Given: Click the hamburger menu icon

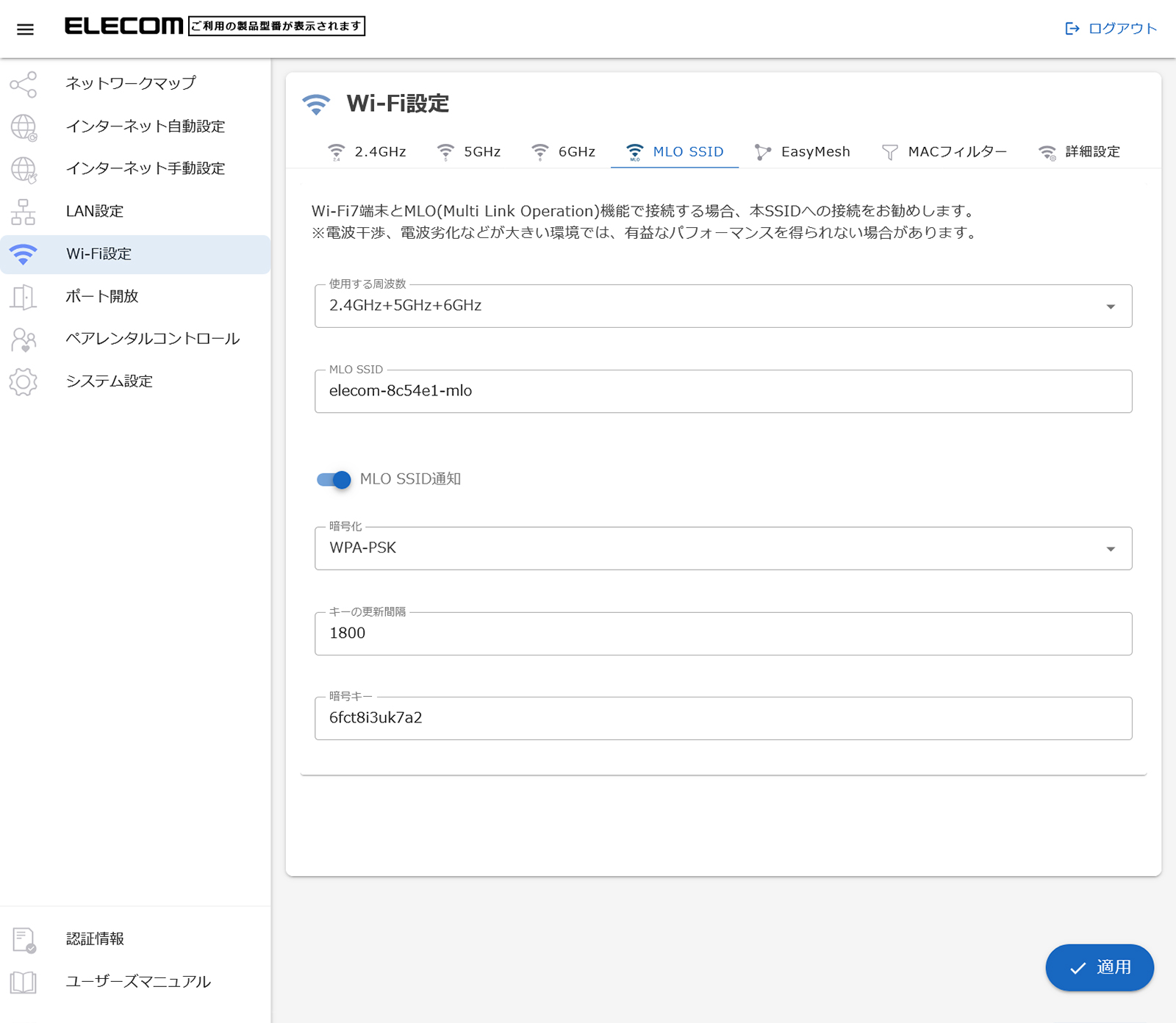Looking at the screenshot, I should [x=25, y=29].
